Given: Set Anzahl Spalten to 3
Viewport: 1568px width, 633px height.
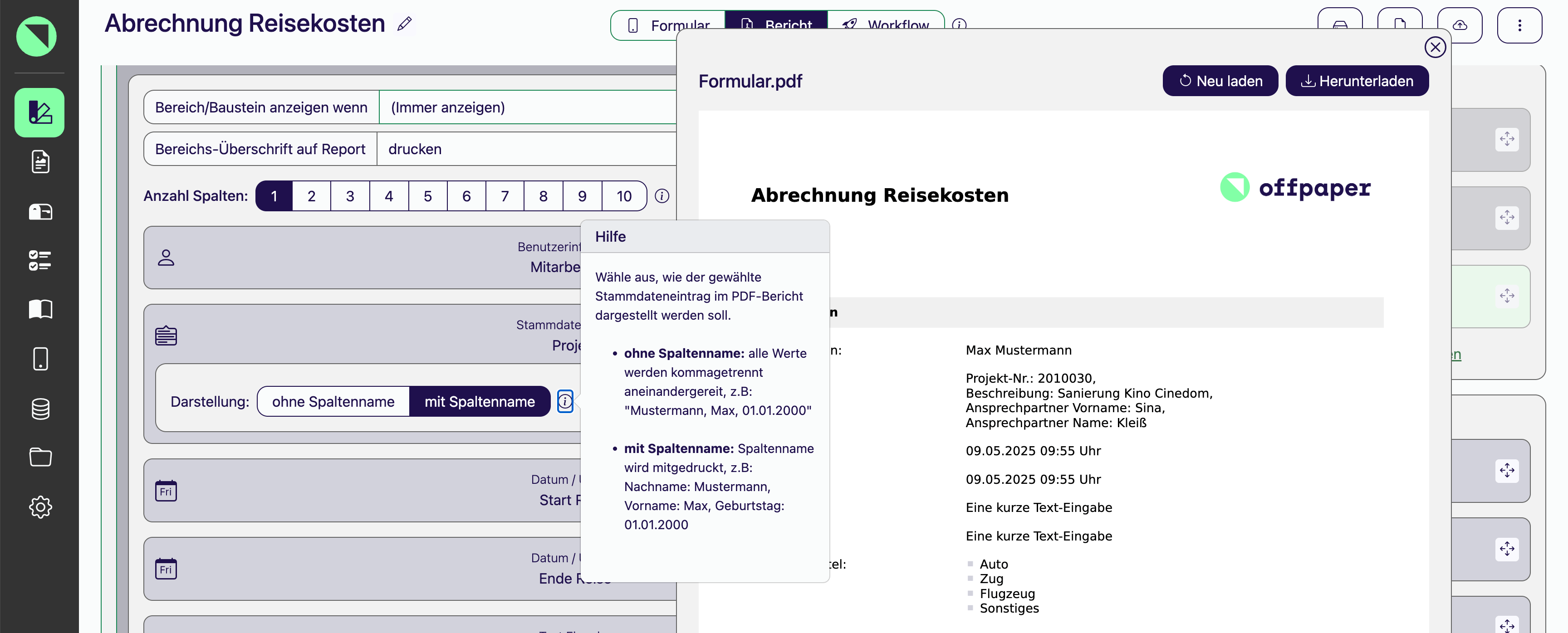Looking at the screenshot, I should pyautogui.click(x=350, y=196).
